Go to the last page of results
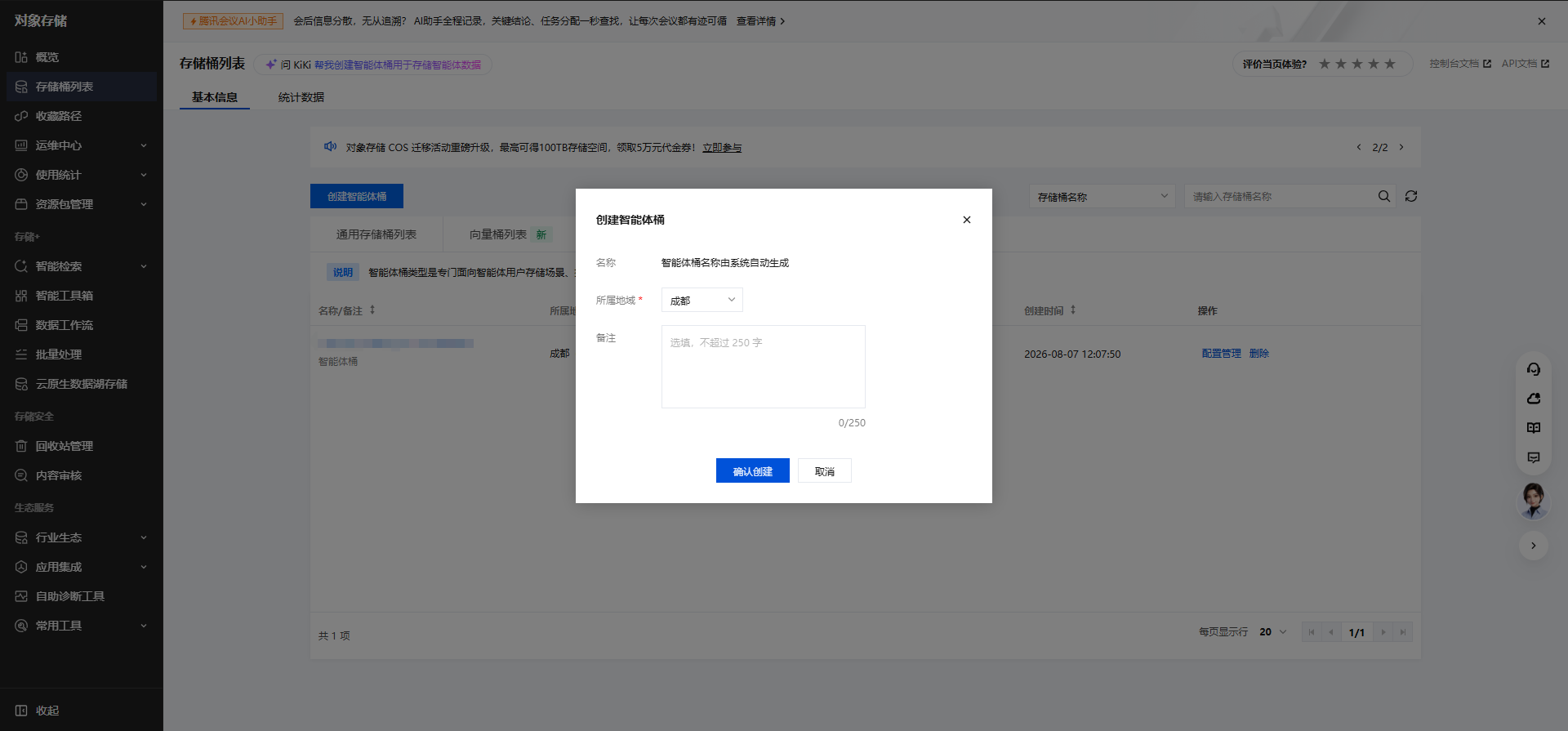This screenshot has width=1568, height=731. 1403,632
